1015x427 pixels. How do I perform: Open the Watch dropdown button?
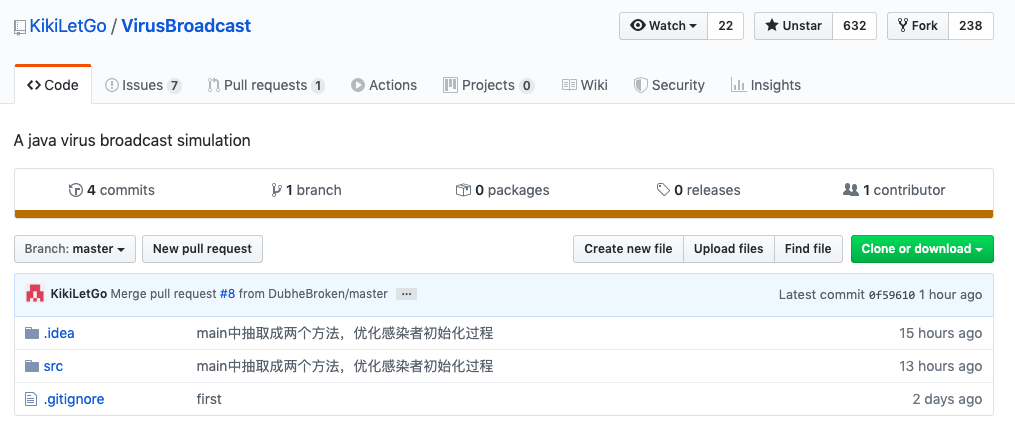[664, 26]
